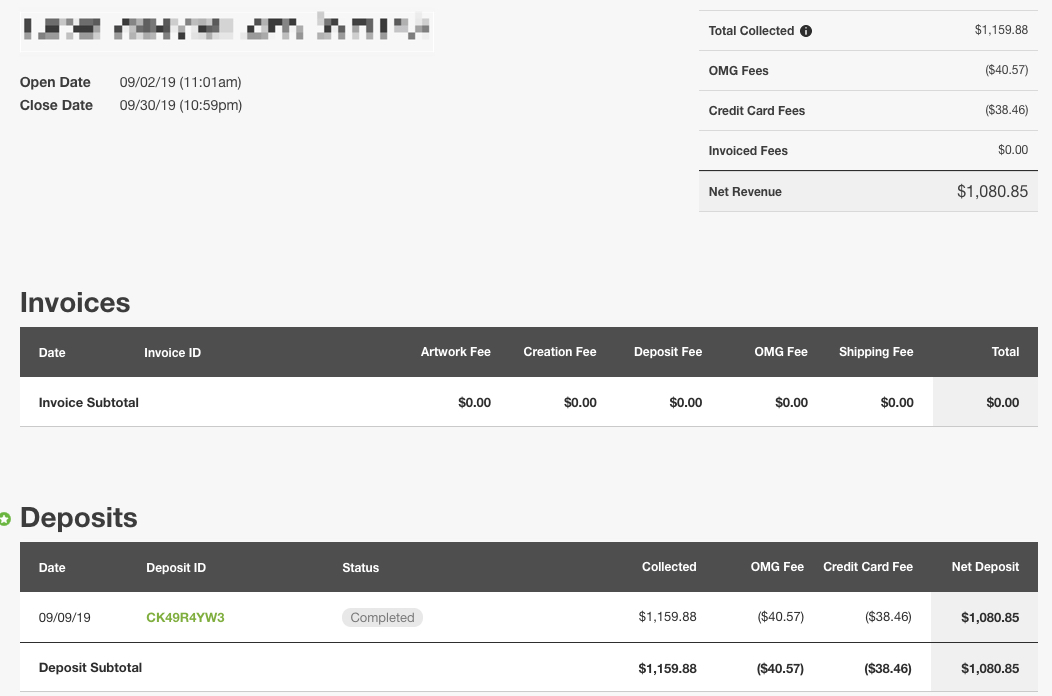This screenshot has width=1052, height=696.
Task: Open deposit ID CK49R4YW3 link
Action: coord(185,617)
